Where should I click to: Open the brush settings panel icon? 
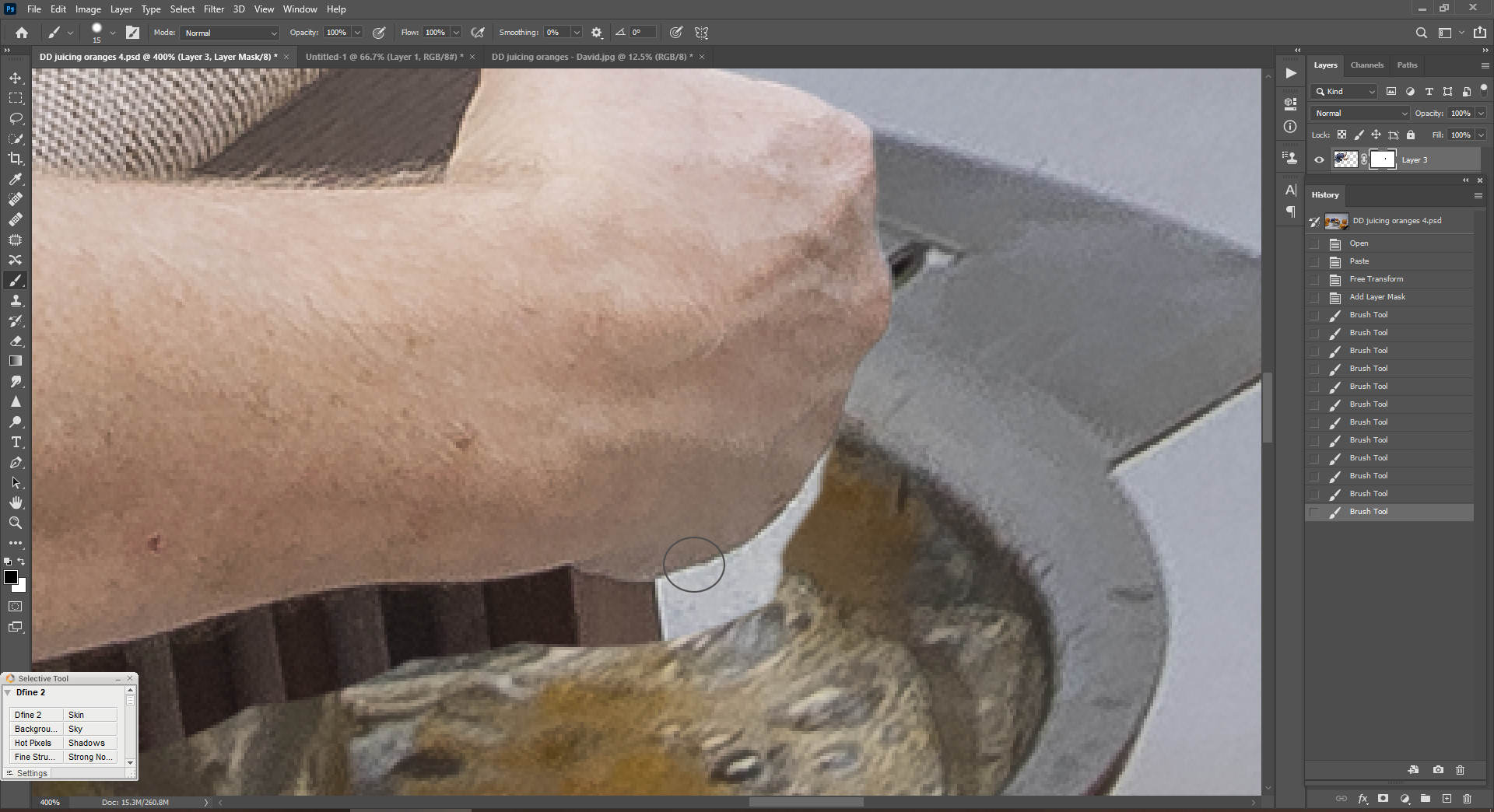[x=133, y=33]
